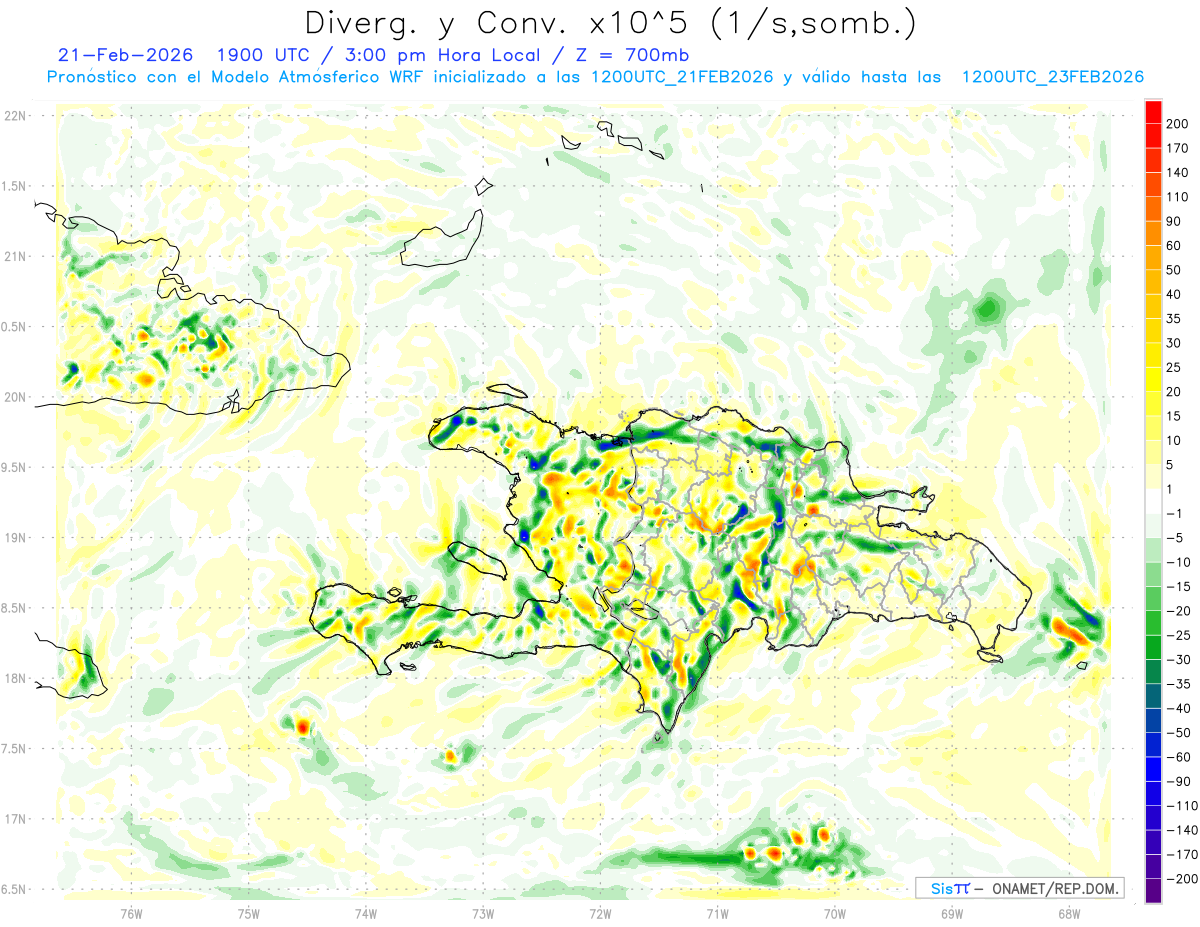Viewport: 1200px width, 927px height.
Task: Click the valid-until time '1200UTC_23FEB2026'
Action: [1052, 77]
